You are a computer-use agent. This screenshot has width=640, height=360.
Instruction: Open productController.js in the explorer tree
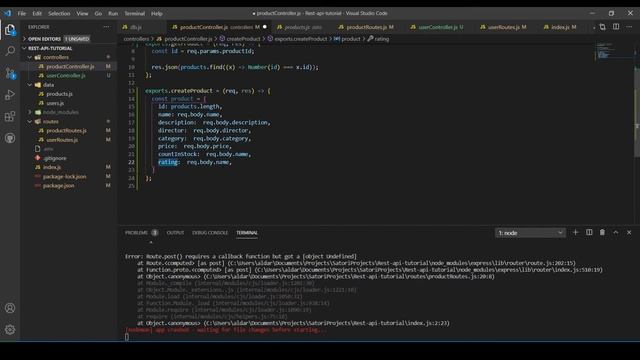(x=70, y=67)
